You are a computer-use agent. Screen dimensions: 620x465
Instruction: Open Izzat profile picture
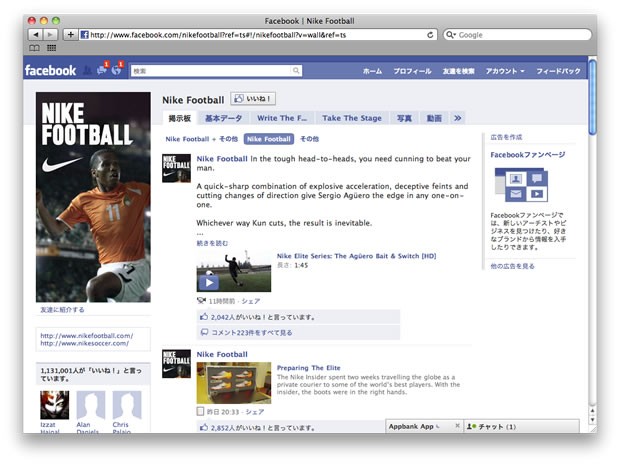click(x=55, y=405)
